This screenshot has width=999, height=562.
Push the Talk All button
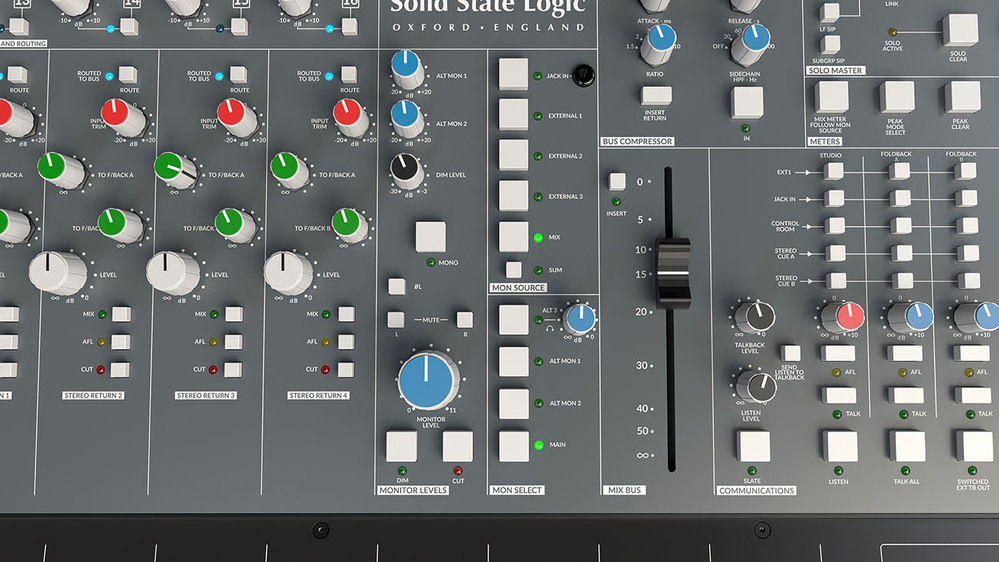[906, 446]
